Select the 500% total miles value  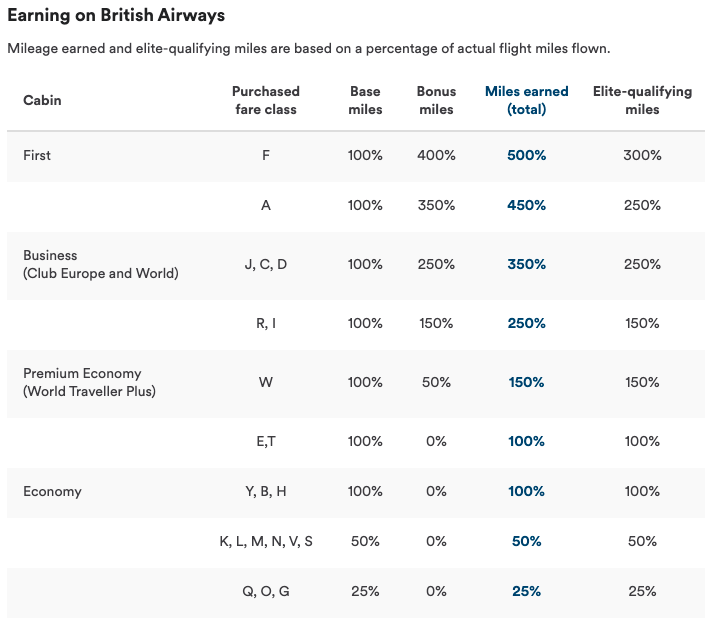pos(526,155)
